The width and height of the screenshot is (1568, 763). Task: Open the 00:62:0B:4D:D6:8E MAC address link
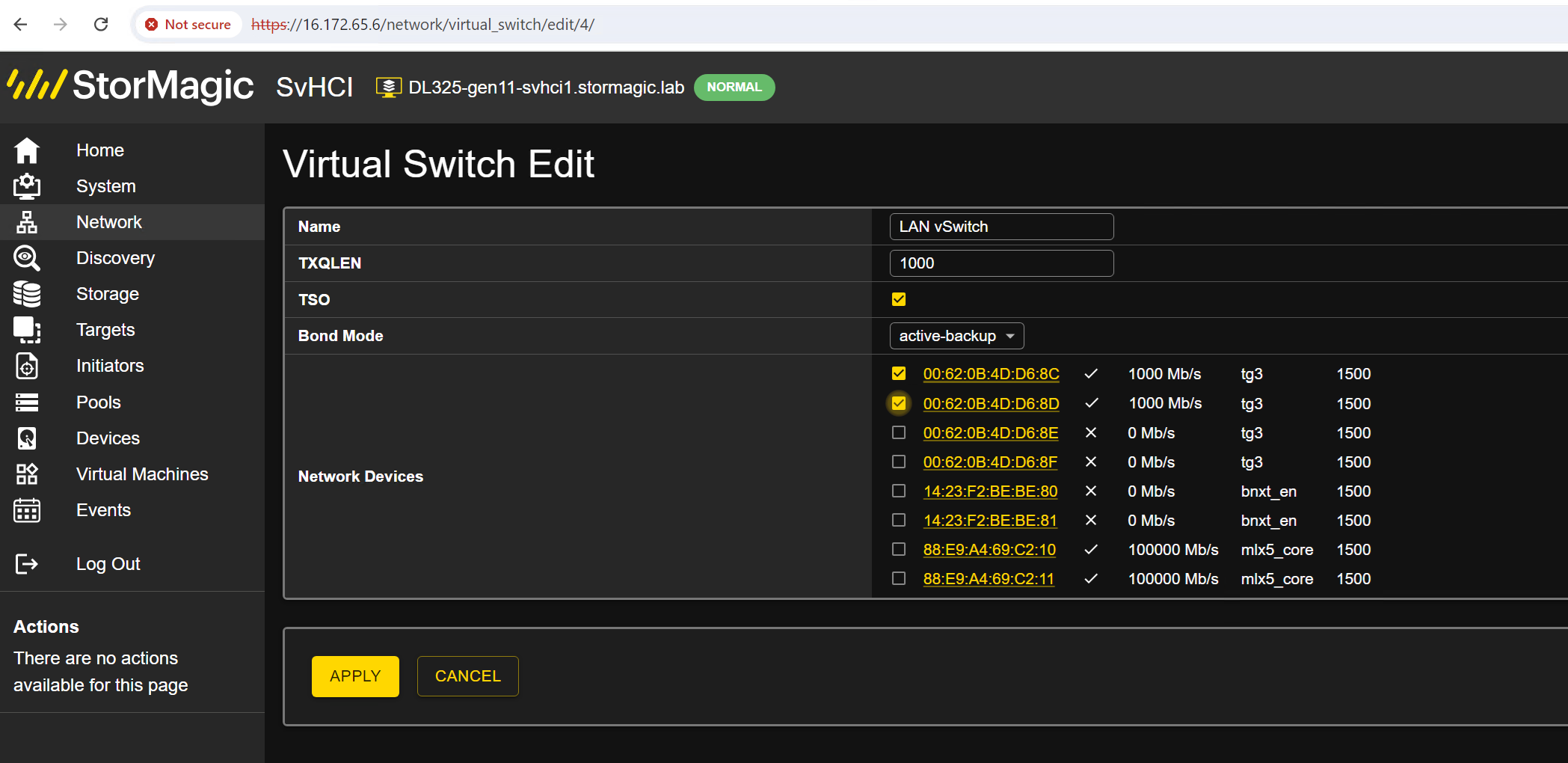pos(991,433)
